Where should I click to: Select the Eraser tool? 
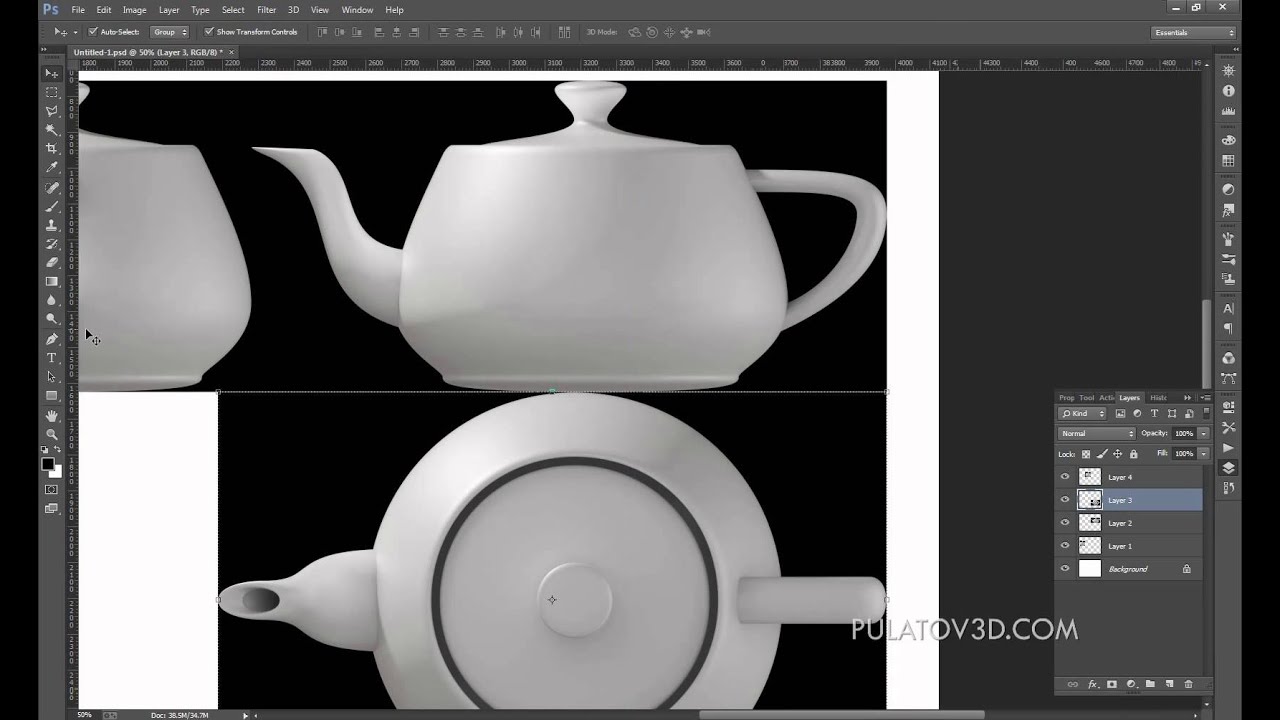[52, 263]
